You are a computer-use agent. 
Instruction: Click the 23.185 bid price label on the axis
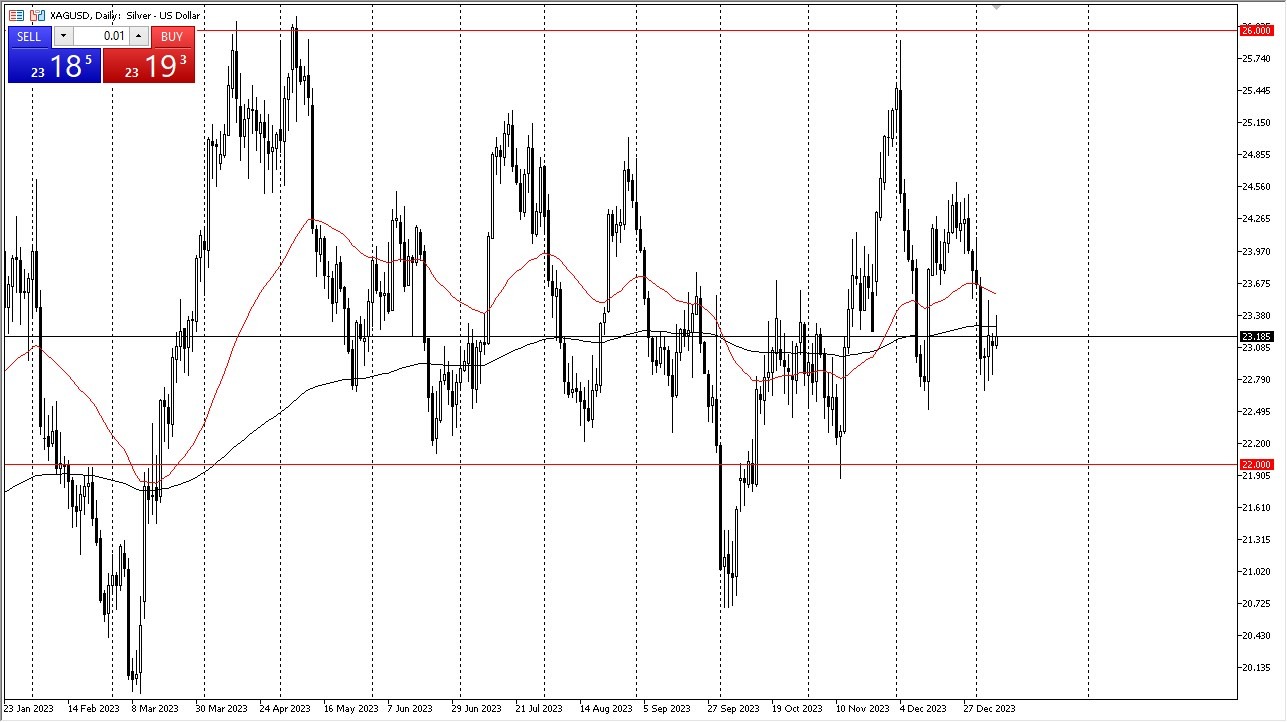click(x=1256, y=336)
